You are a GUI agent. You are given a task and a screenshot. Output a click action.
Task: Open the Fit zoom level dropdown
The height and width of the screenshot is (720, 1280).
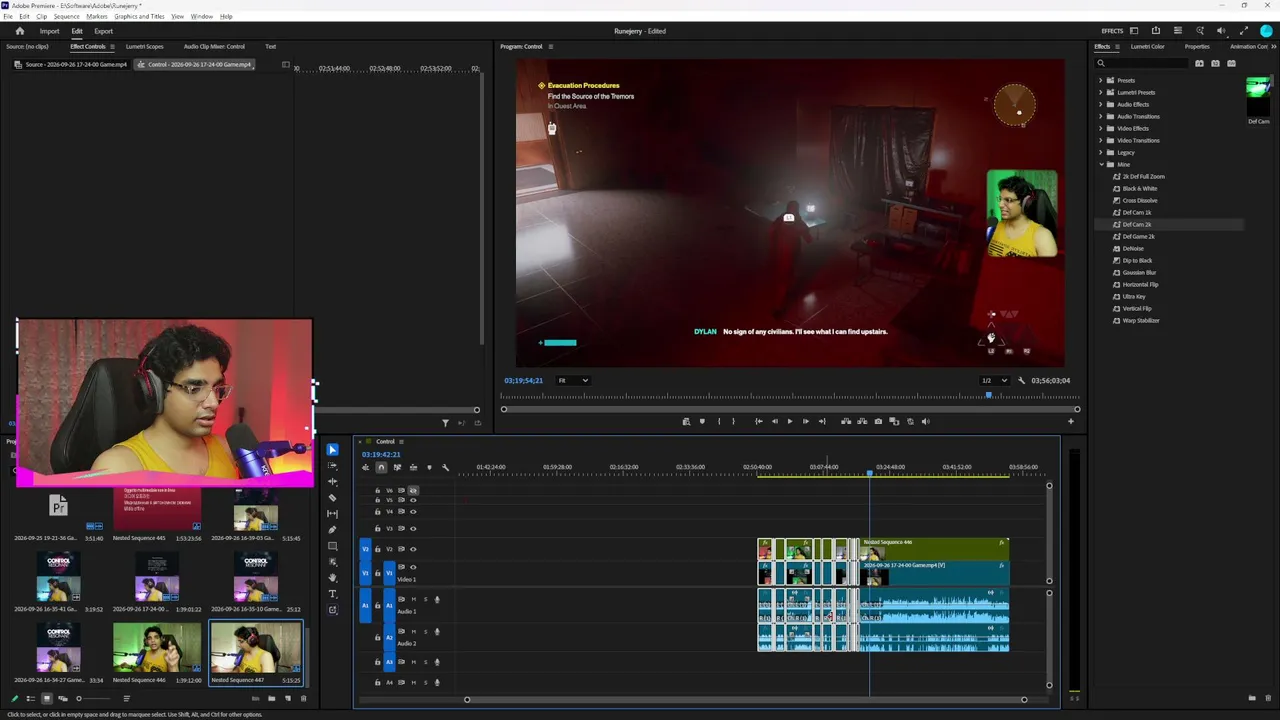point(573,380)
